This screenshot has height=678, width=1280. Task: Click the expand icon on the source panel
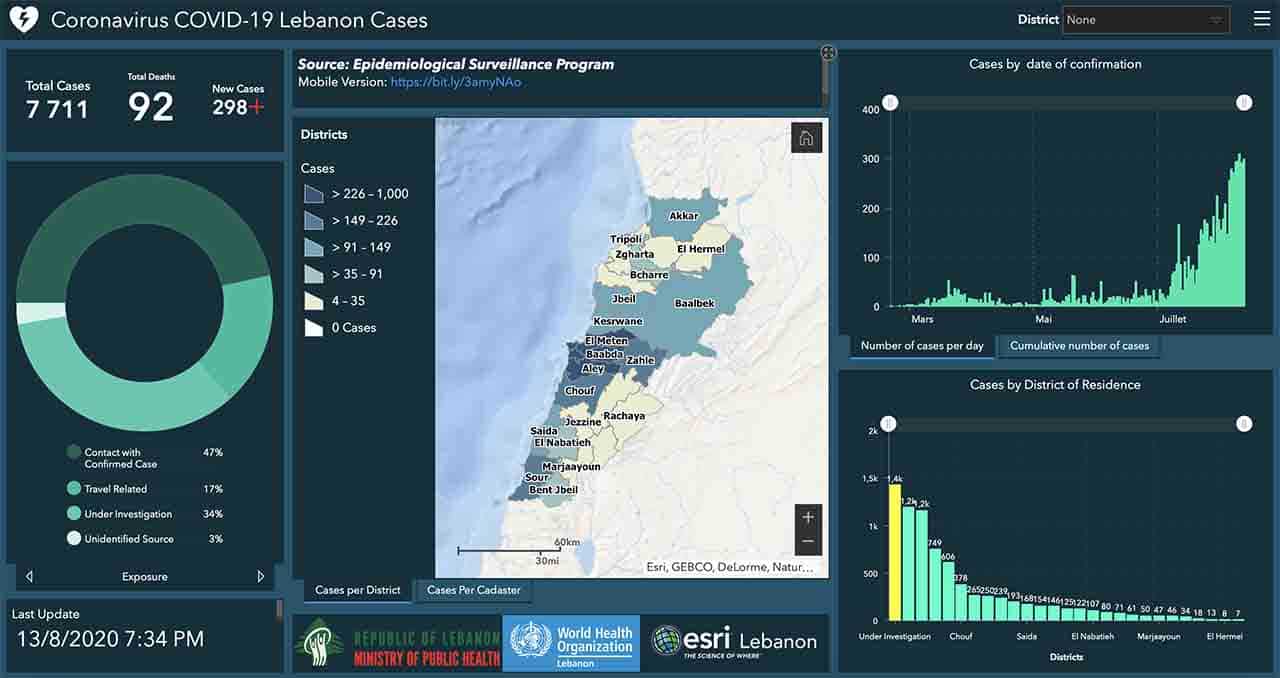pyautogui.click(x=828, y=53)
